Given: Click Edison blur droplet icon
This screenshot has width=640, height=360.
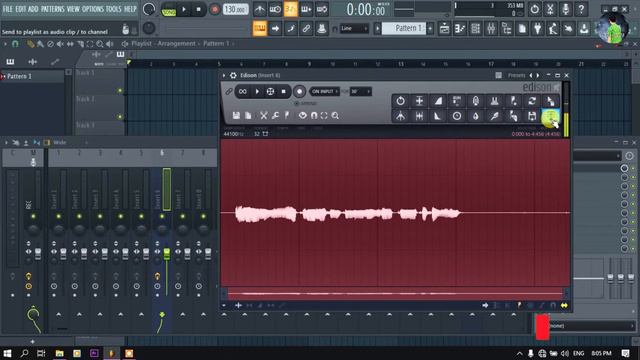Looking at the screenshot, I should 476,116.
